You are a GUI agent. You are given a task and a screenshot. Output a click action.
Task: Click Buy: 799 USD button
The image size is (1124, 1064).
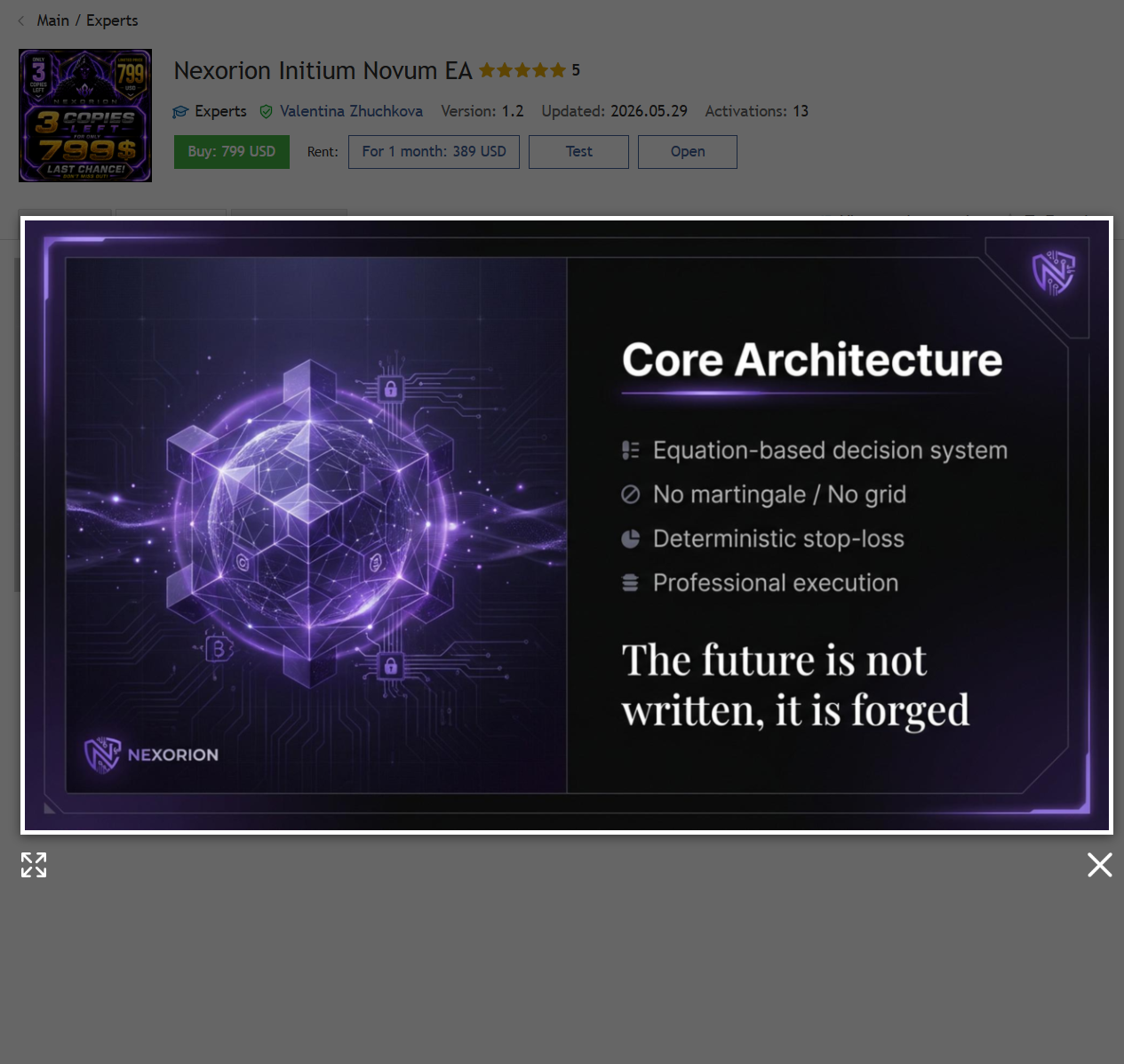pyautogui.click(x=232, y=152)
